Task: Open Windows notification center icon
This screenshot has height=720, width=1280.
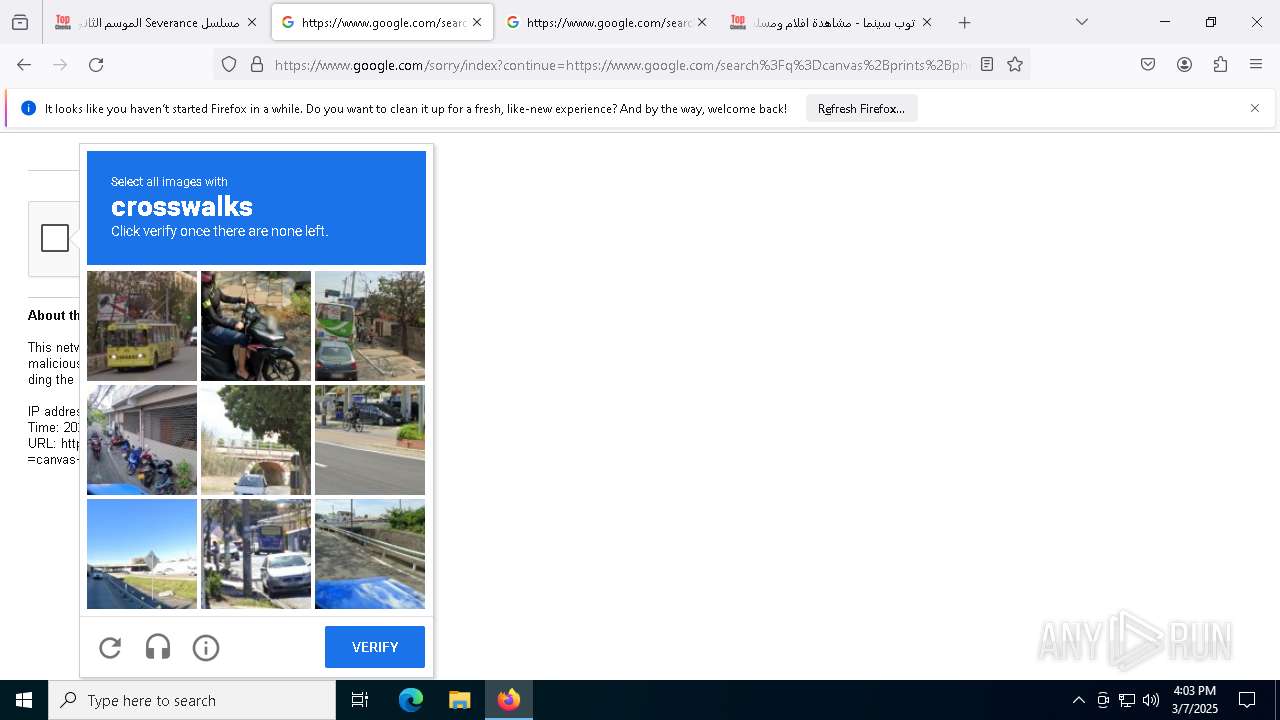Action: (x=1247, y=700)
